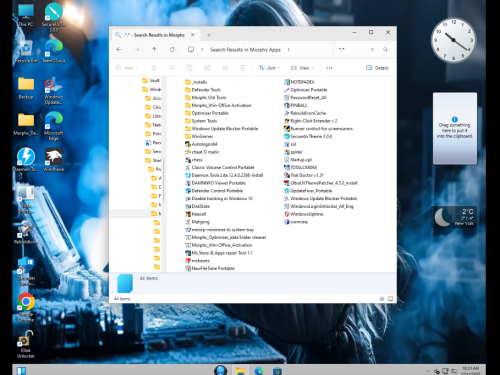Select the chess game entry

(194, 160)
